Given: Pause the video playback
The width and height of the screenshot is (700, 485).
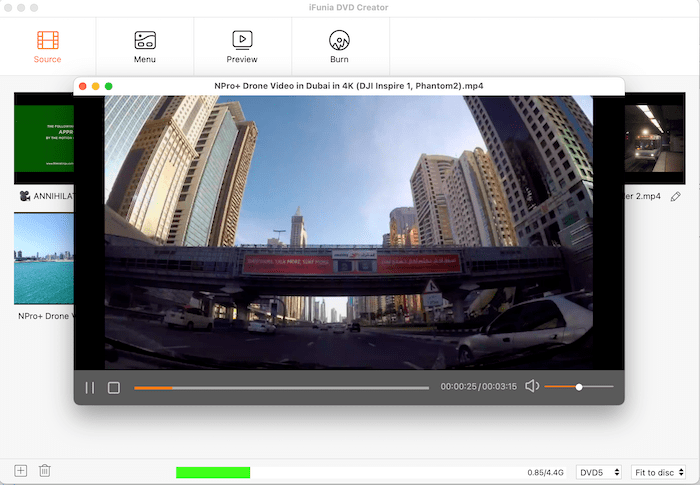Looking at the screenshot, I should pos(89,387).
